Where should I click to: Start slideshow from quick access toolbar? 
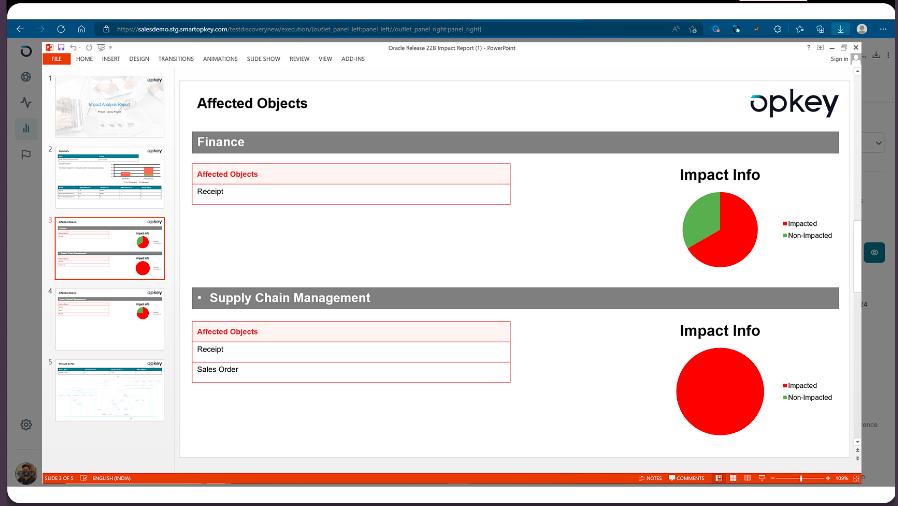pos(101,48)
